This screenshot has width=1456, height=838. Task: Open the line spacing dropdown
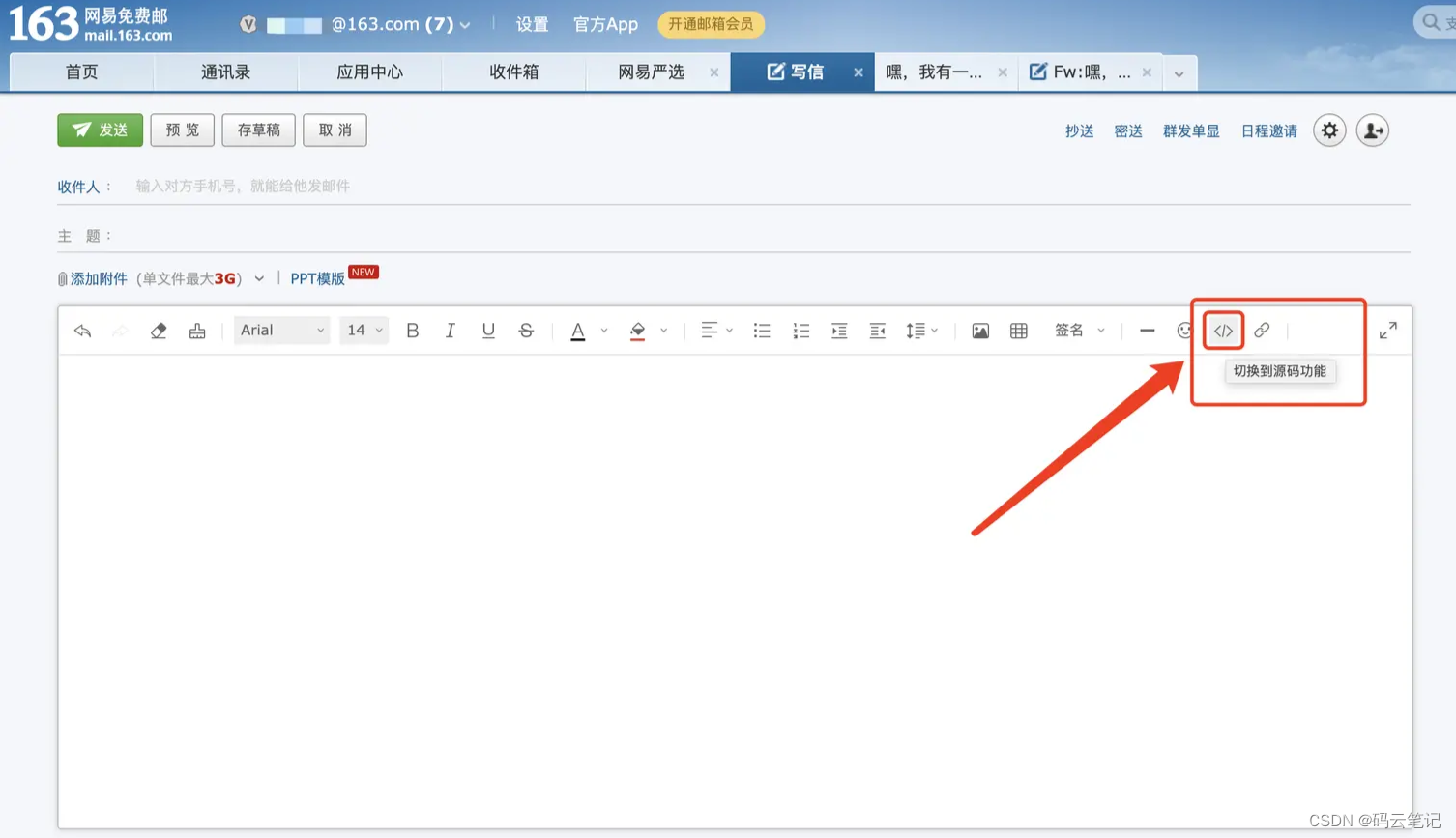point(920,330)
